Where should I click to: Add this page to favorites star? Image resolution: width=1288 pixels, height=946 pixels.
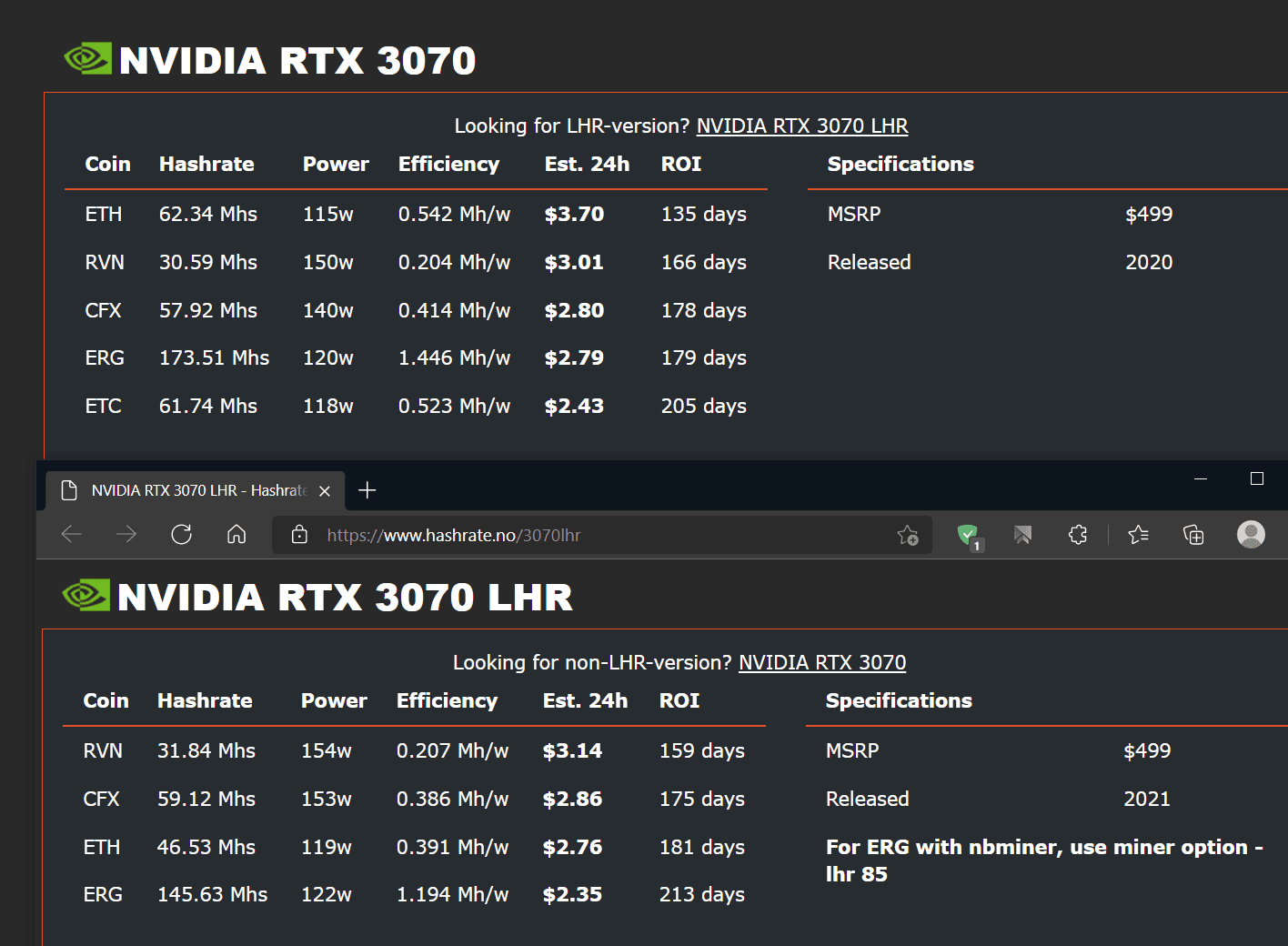coord(908,535)
